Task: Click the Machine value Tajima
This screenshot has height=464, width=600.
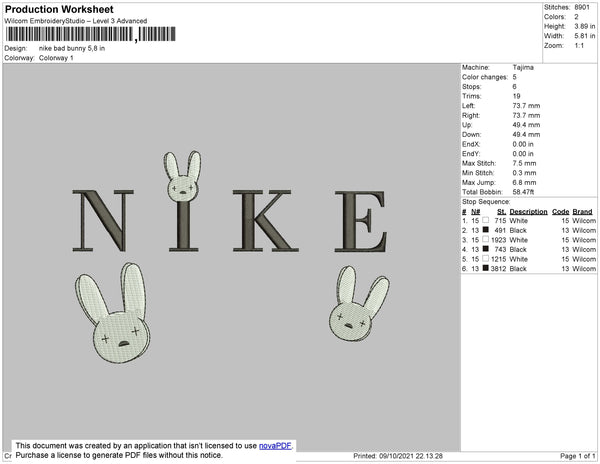Action: click(522, 68)
